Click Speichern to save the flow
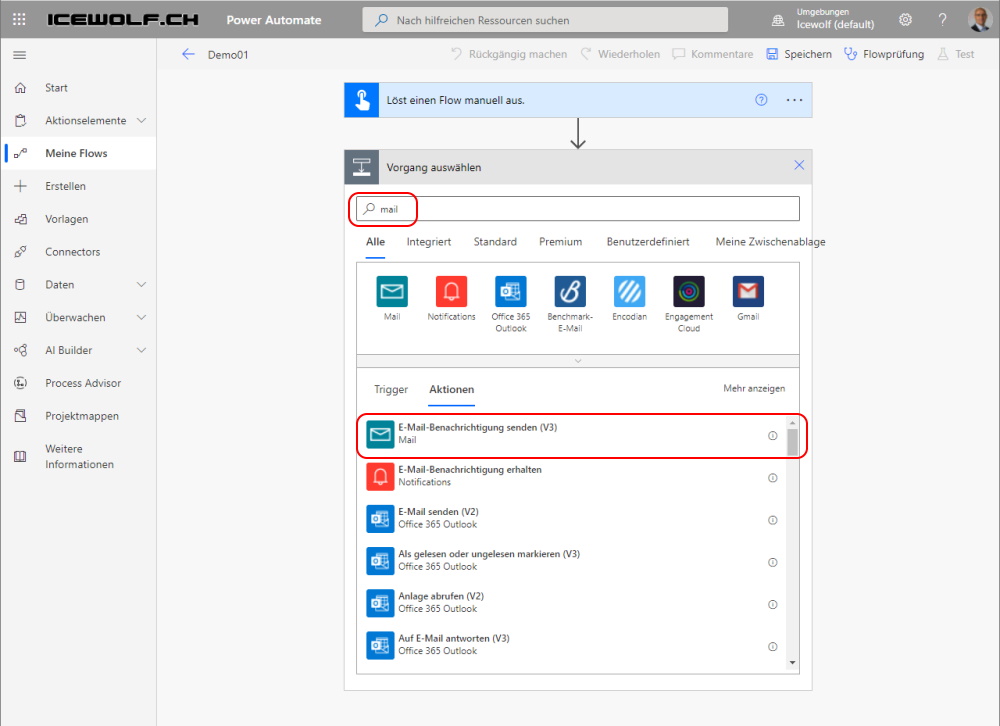This screenshot has width=1000, height=726. tap(799, 54)
